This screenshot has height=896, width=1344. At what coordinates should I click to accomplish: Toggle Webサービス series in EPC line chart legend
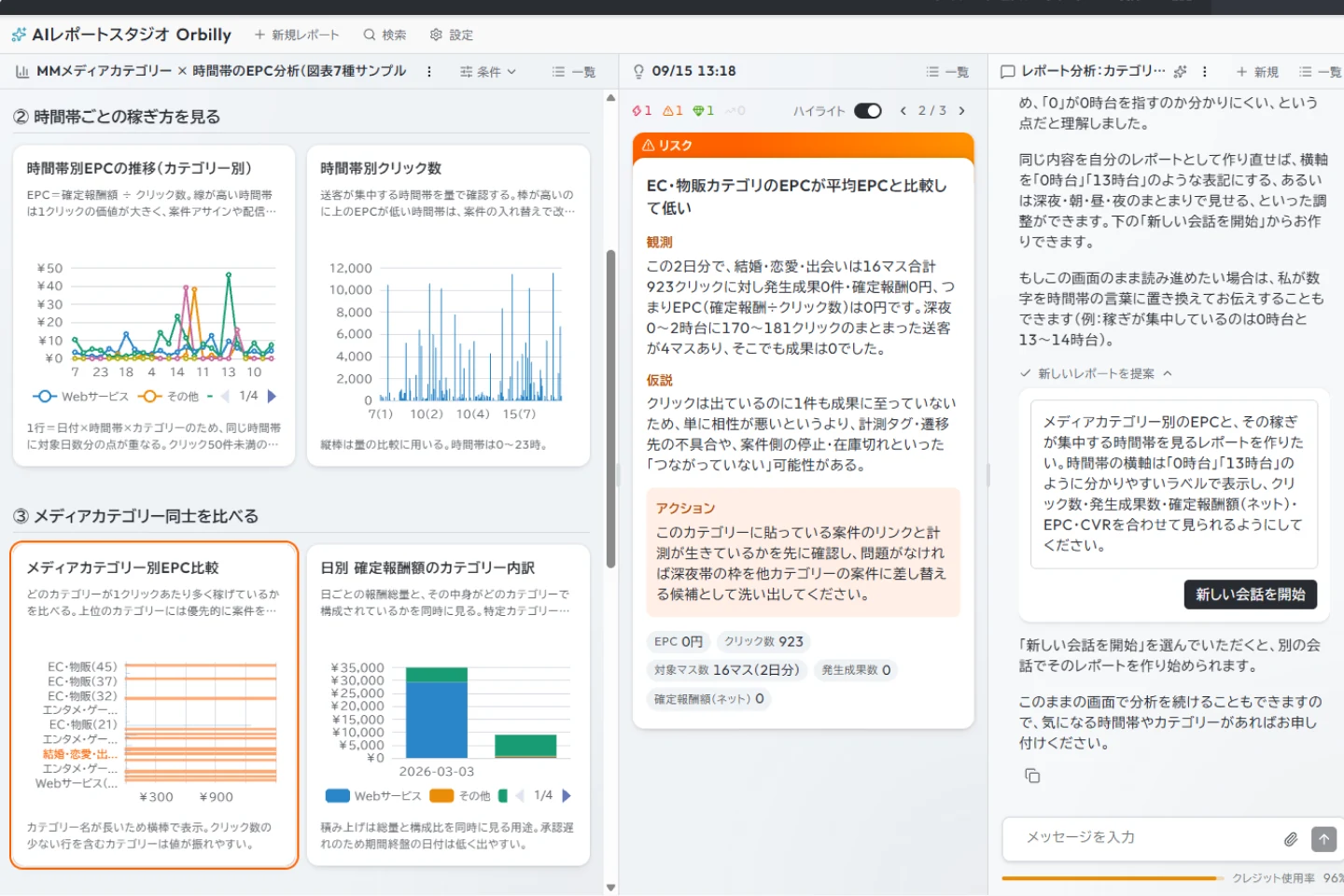tap(80, 397)
